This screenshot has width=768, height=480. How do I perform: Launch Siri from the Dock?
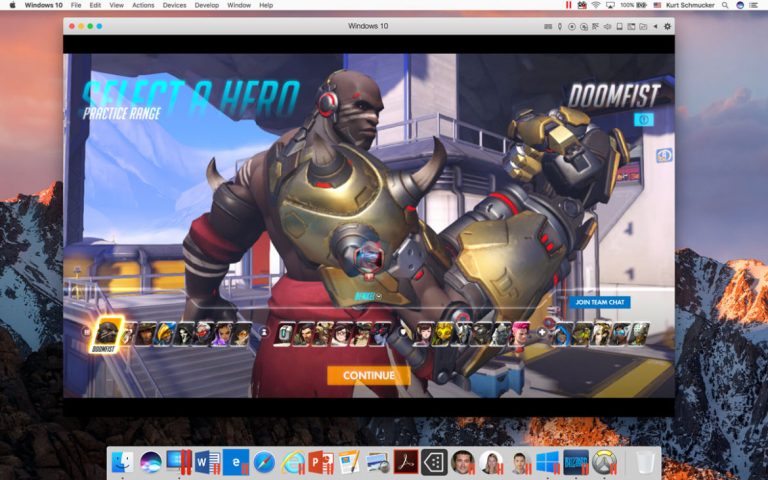click(x=150, y=462)
